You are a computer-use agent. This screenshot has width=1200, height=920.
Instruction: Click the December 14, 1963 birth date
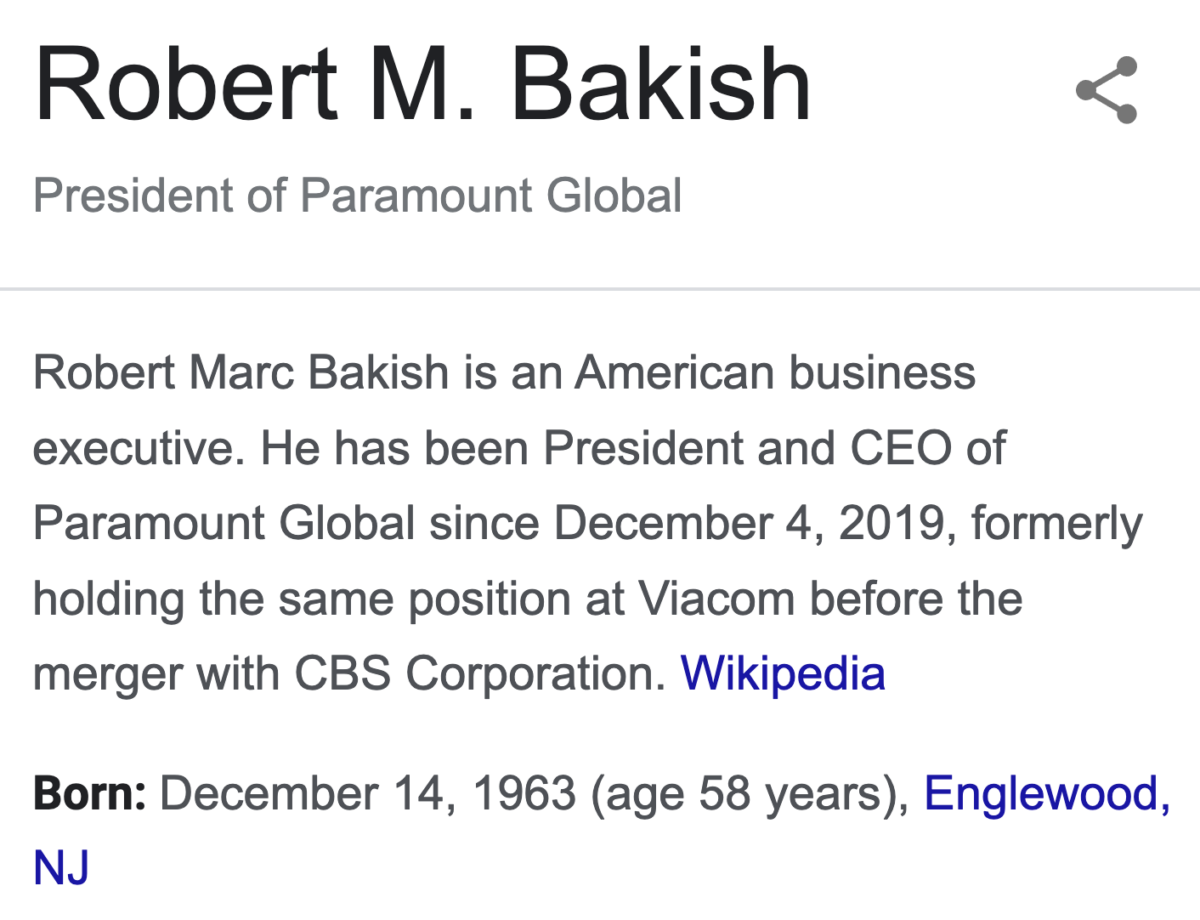click(368, 794)
